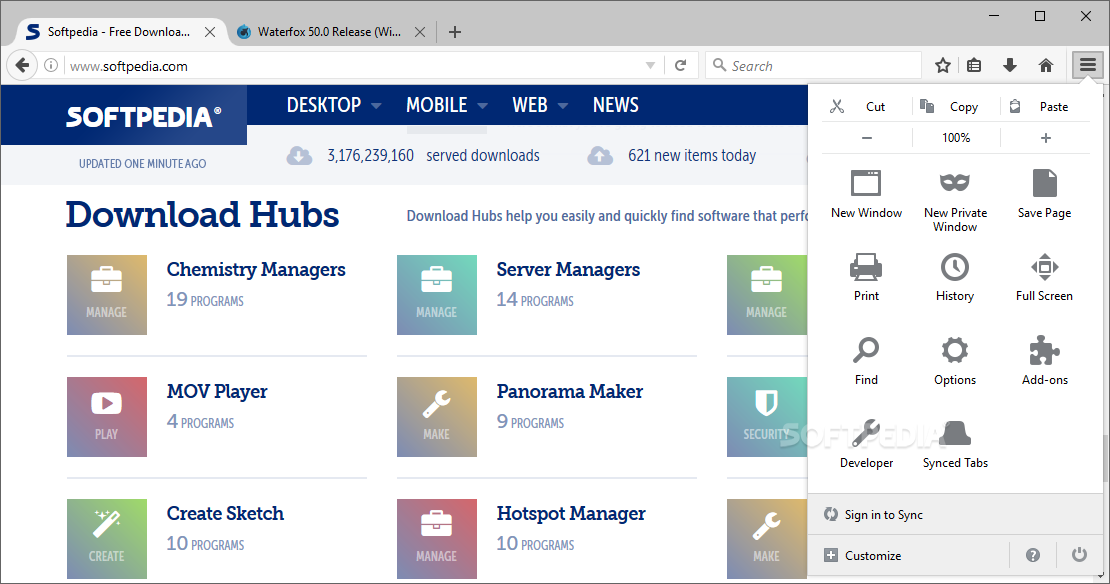The width and height of the screenshot is (1110, 584).
Task: Open a New Private Window
Action: click(955, 200)
